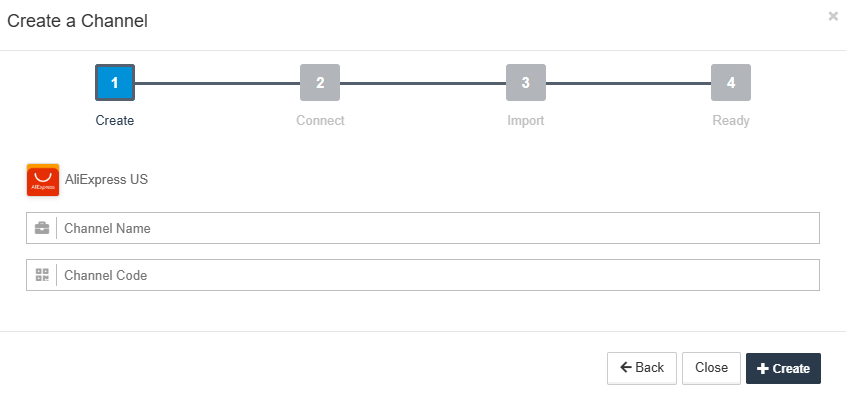Focus the Channel Name input field

click(423, 228)
